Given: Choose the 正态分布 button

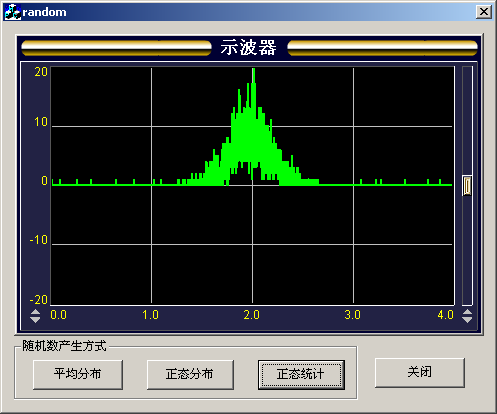Looking at the screenshot, I should click(x=190, y=374).
